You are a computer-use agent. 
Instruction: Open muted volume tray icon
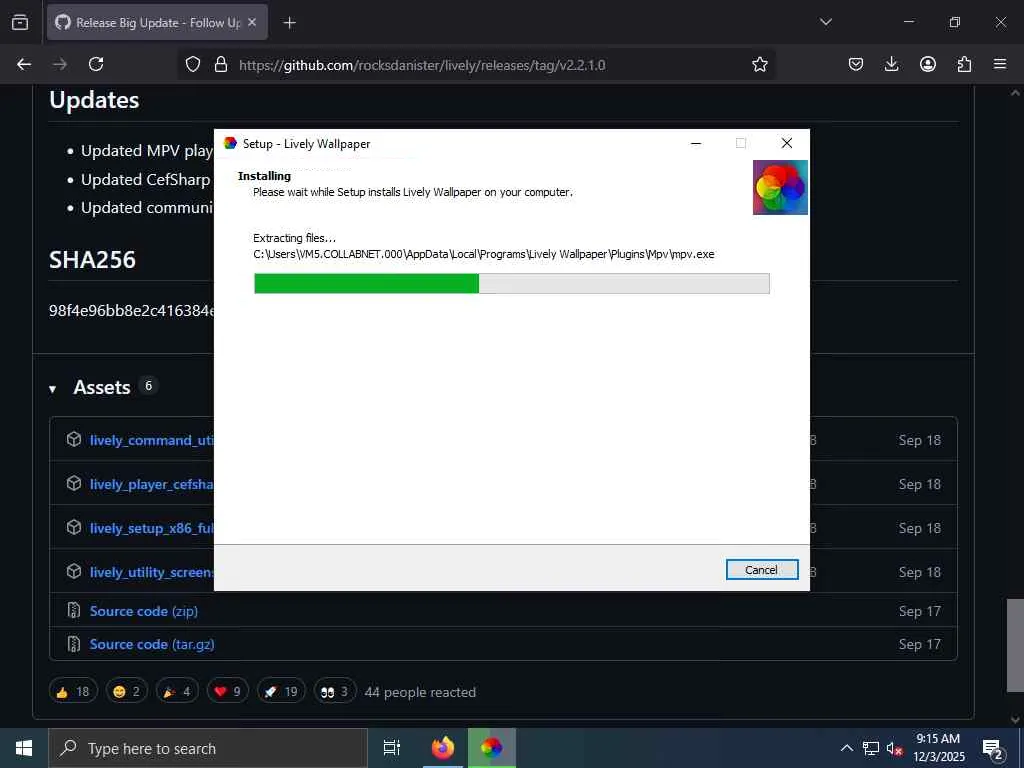click(895, 748)
